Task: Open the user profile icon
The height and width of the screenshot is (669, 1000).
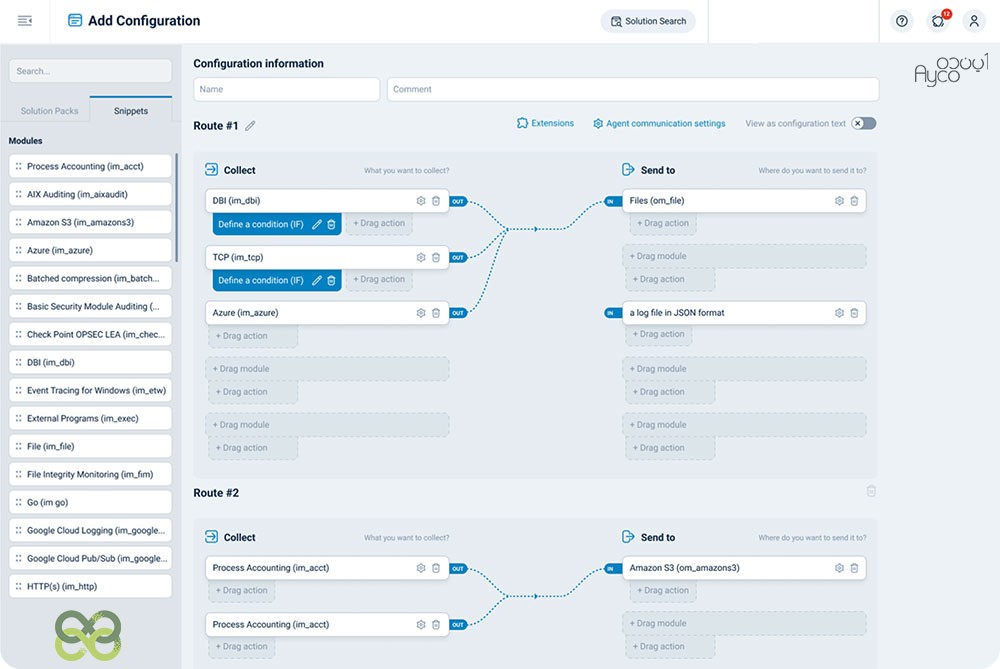Action: [974, 21]
